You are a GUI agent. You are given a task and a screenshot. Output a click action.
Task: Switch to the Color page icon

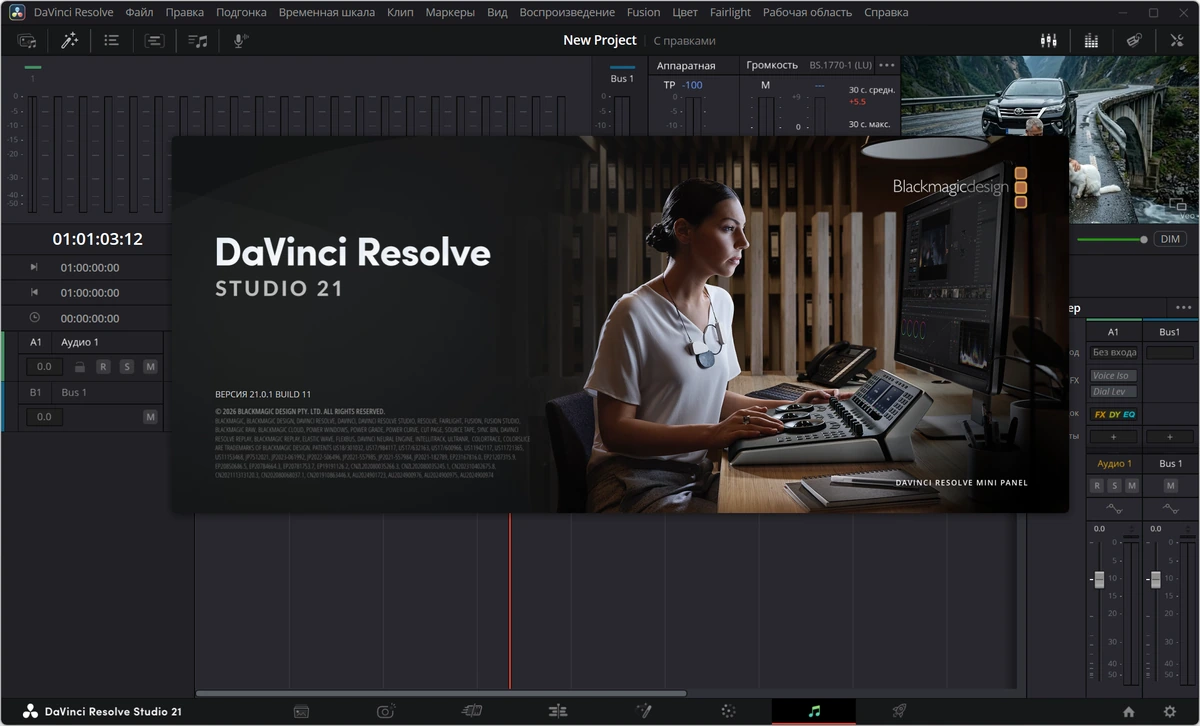click(x=728, y=711)
